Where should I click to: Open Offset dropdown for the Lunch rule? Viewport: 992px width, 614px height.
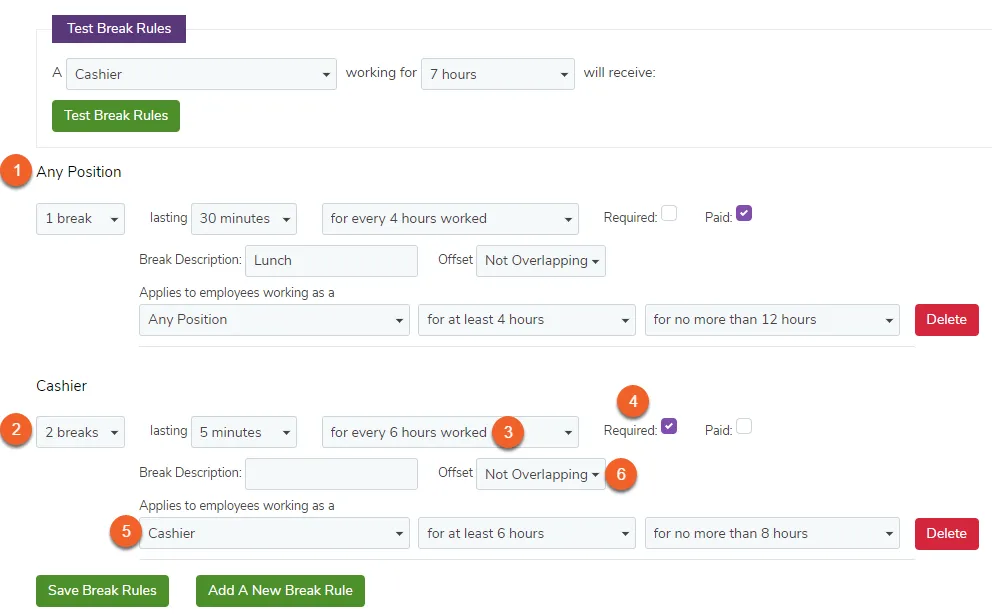click(541, 261)
